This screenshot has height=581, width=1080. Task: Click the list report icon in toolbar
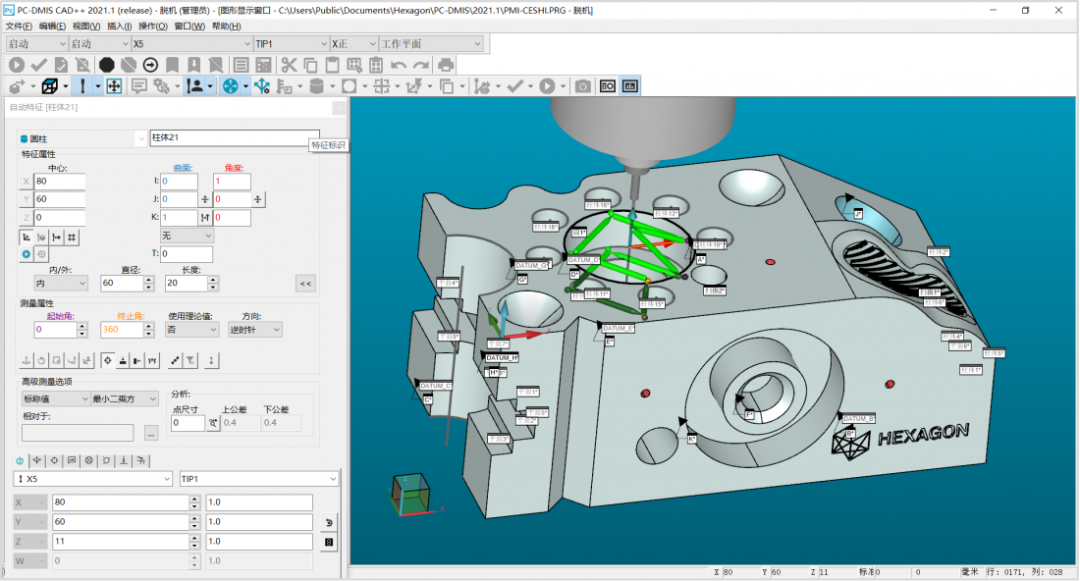(241, 65)
